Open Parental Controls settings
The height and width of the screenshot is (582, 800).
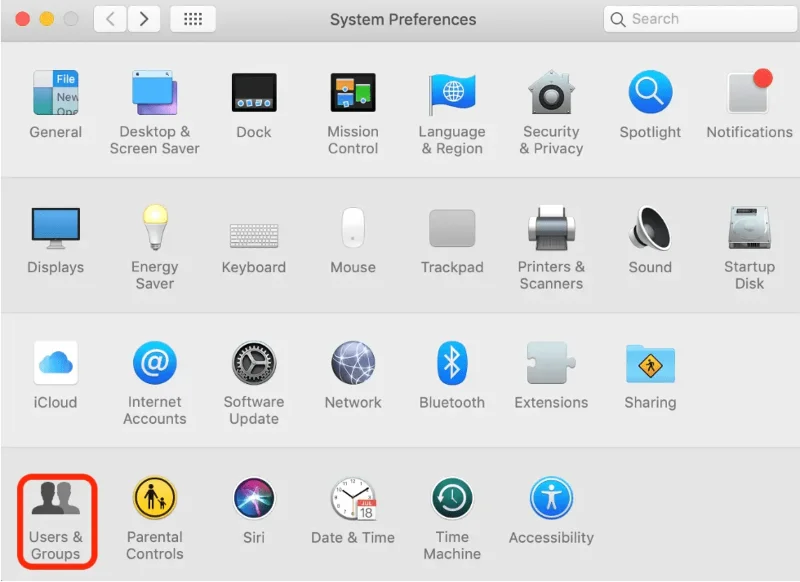tap(155, 499)
